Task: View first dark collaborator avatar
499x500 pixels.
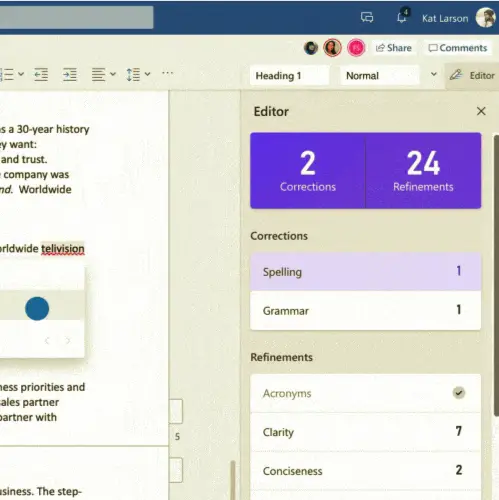Action: click(311, 48)
